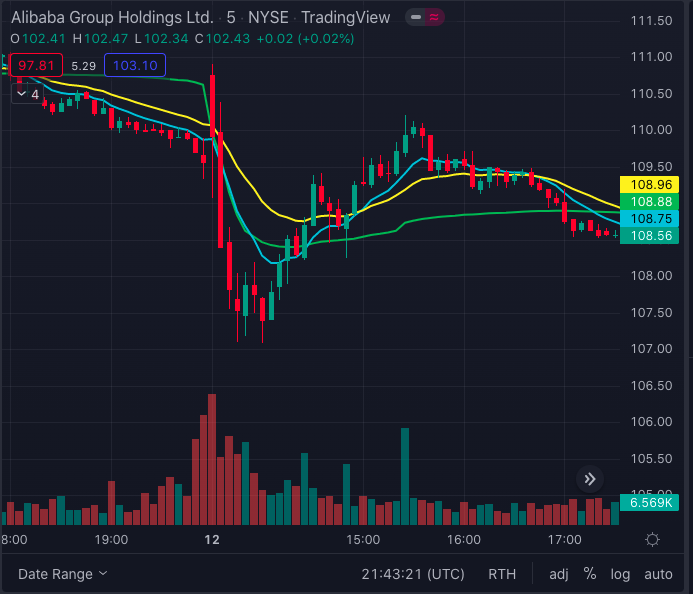This screenshot has height=594, width=693.
Task: Click the 106.00 price axis label
Action: [651, 422]
